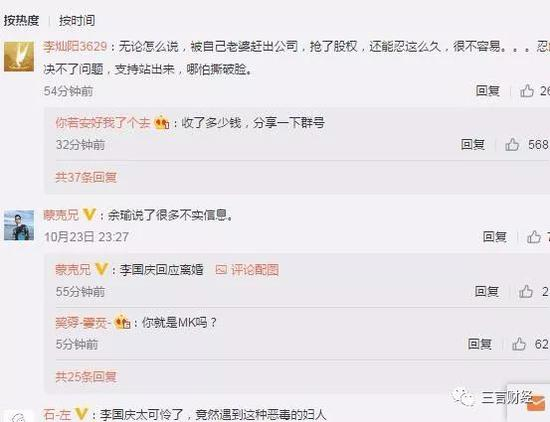Open the orange mail icon at bottom right
550x422 pixels.
pos(536,403)
